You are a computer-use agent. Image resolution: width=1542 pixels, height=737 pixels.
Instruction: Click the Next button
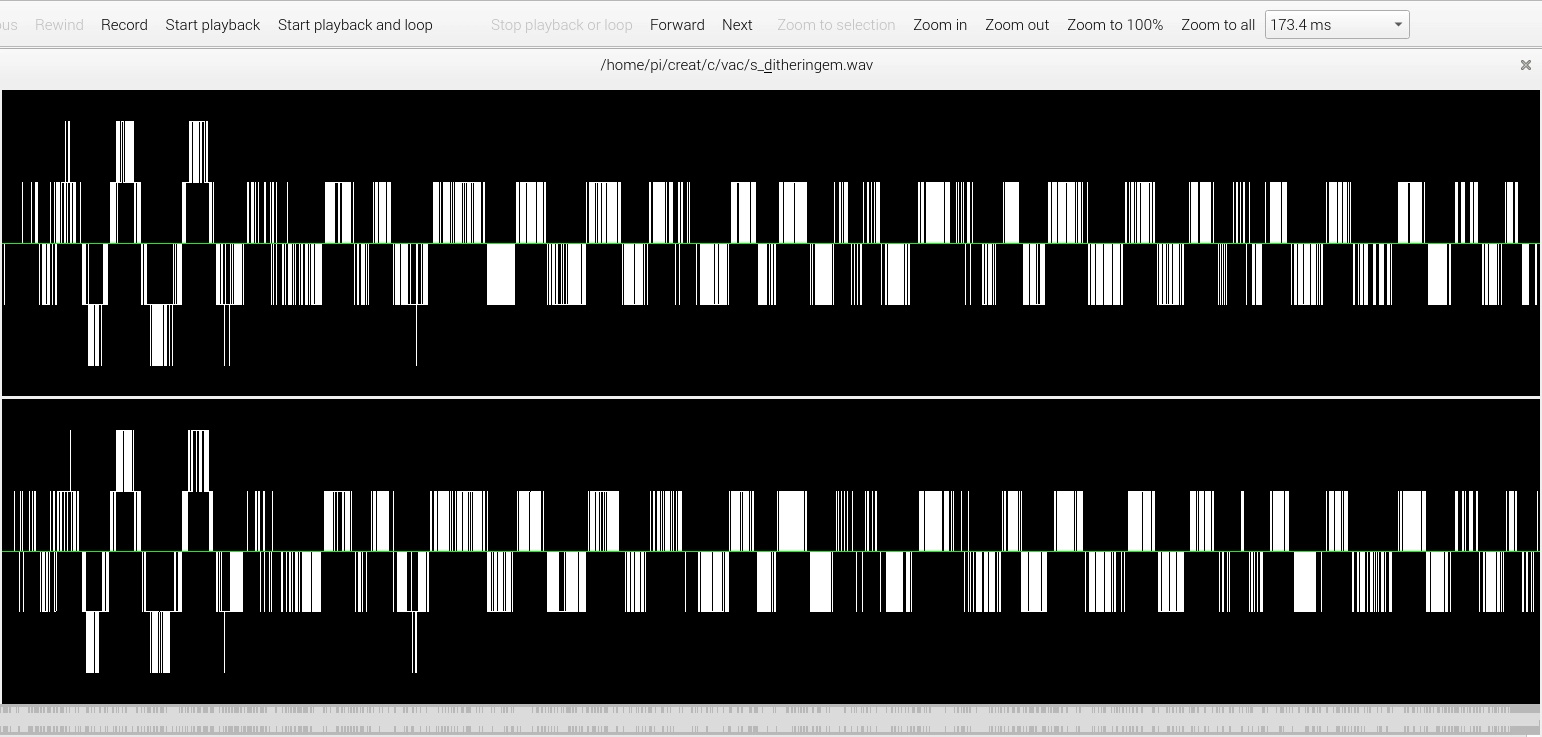click(737, 25)
